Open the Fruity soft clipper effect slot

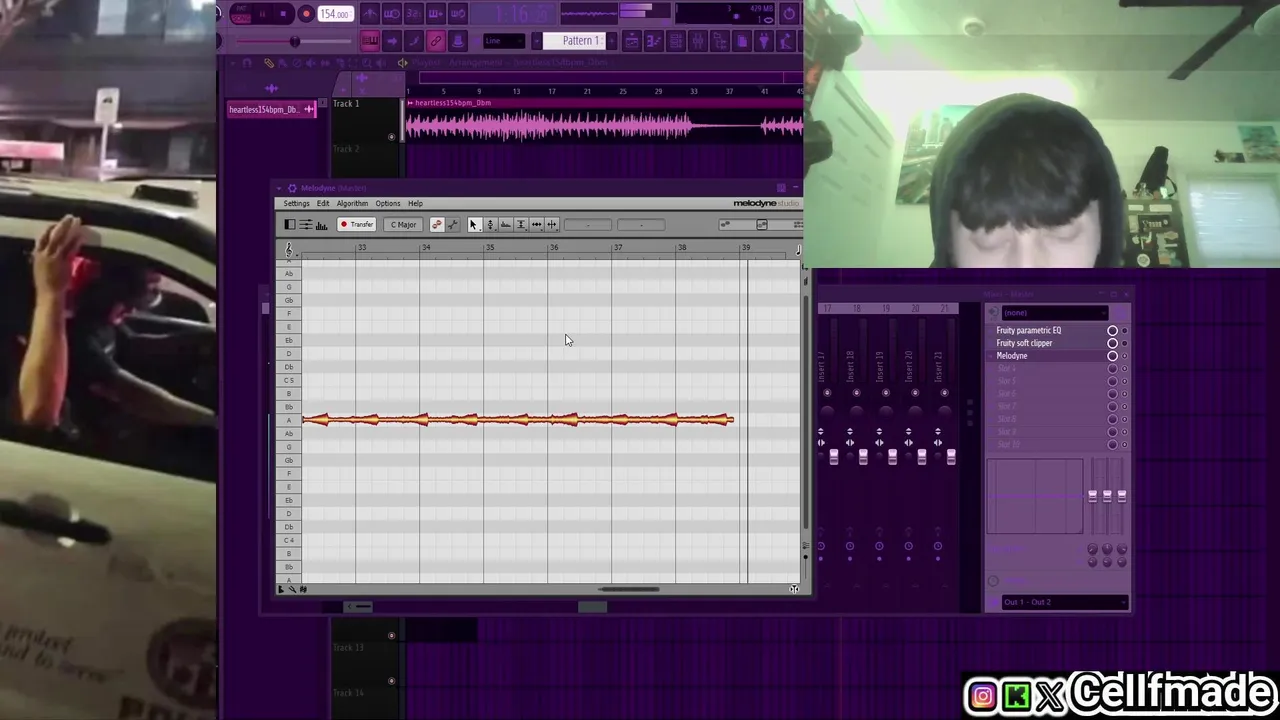(x=1024, y=343)
